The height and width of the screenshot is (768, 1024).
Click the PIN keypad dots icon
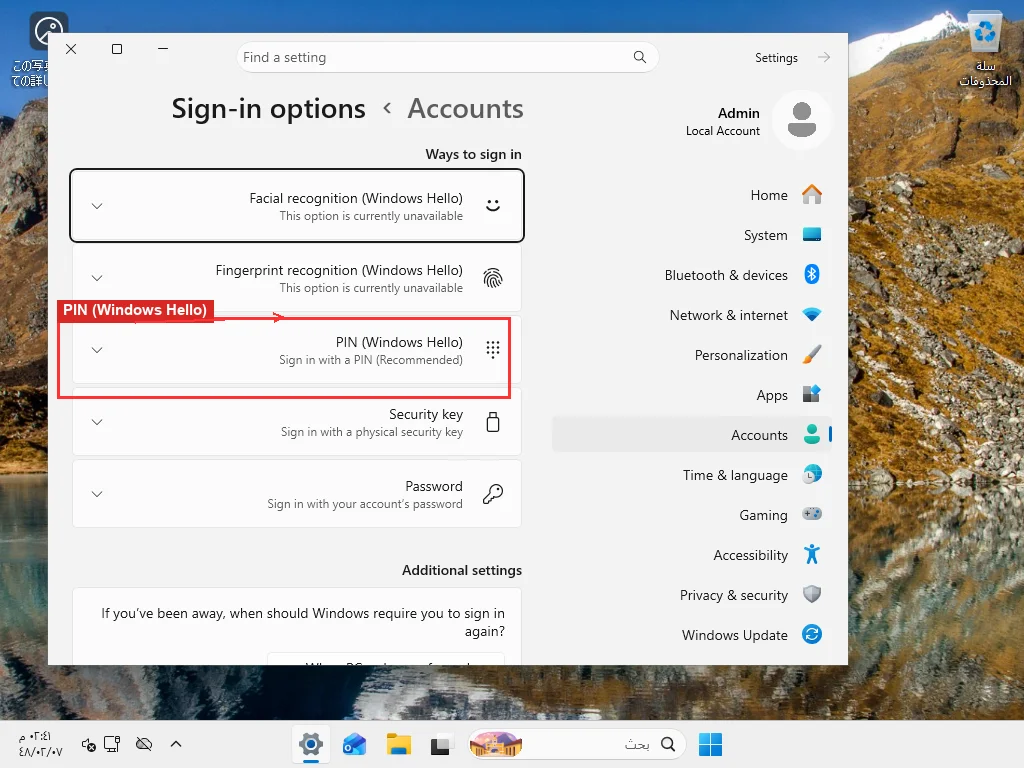click(493, 349)
